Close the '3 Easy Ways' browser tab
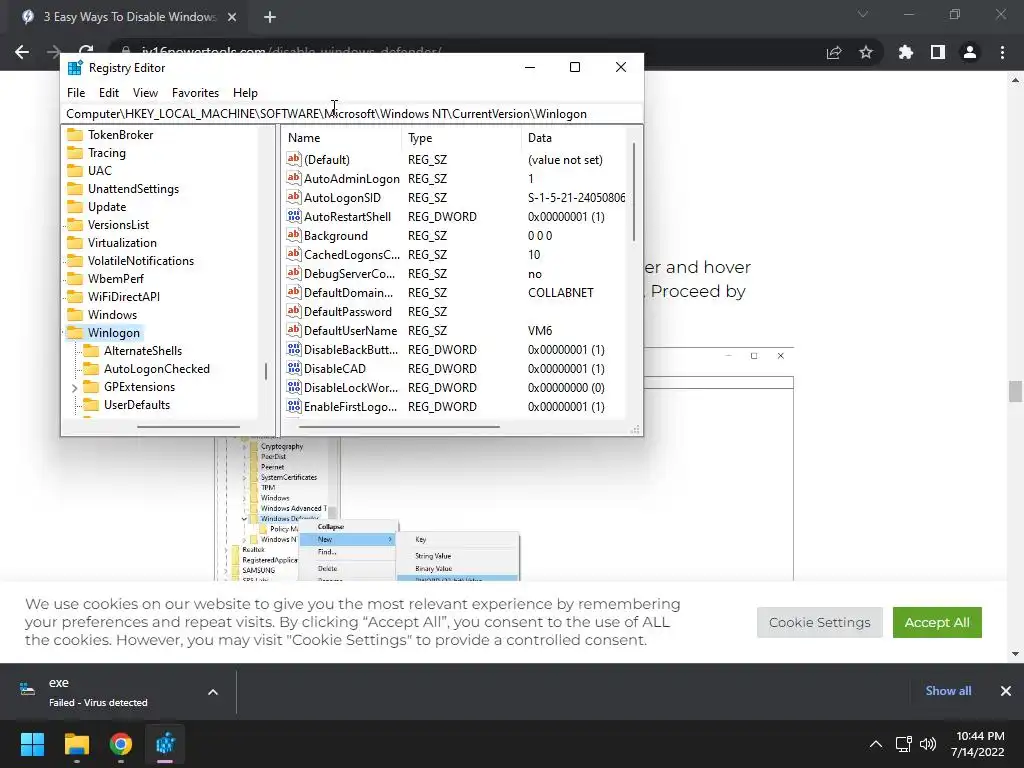The image size is (1024, 768). coord(232,17)
